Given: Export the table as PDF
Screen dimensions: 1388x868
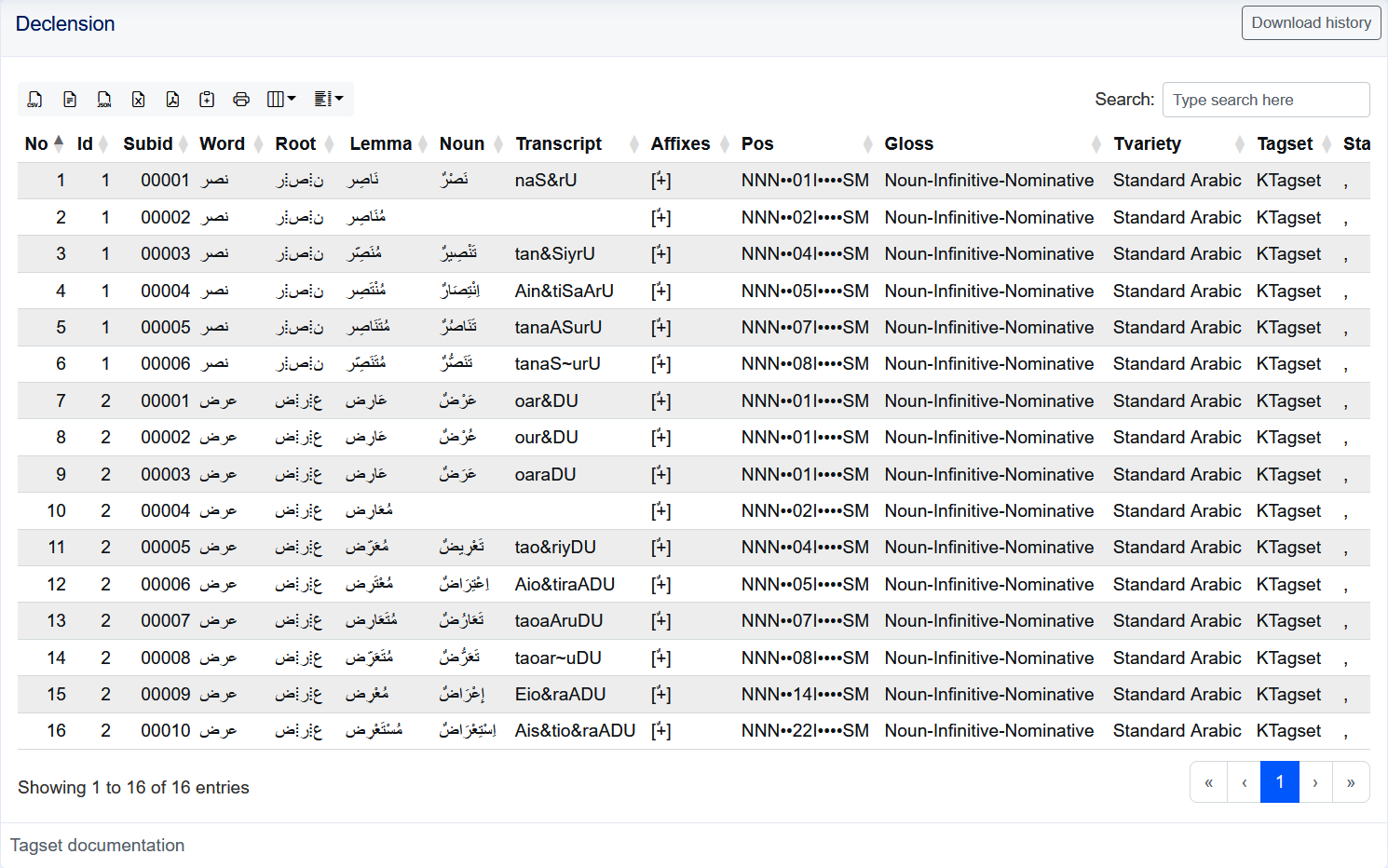Looking at the screenshot, I should [172, 100].
